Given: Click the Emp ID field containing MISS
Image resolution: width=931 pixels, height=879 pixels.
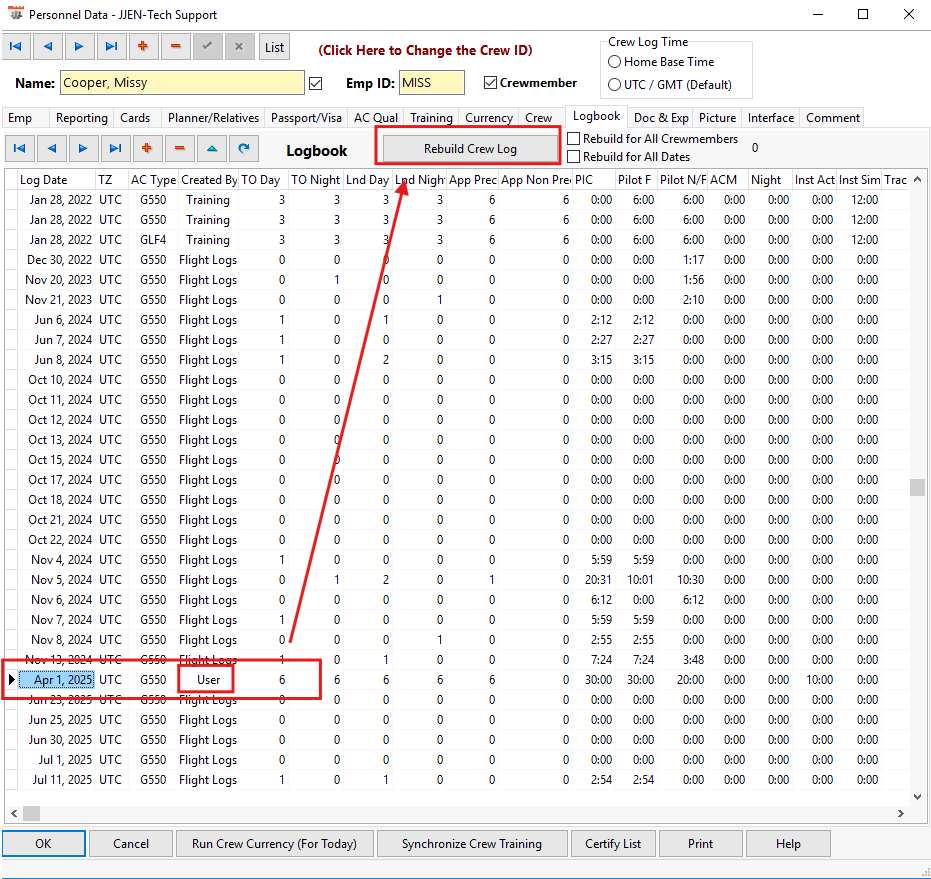Looking at the screenshot, I should click(x=431, y=83).
